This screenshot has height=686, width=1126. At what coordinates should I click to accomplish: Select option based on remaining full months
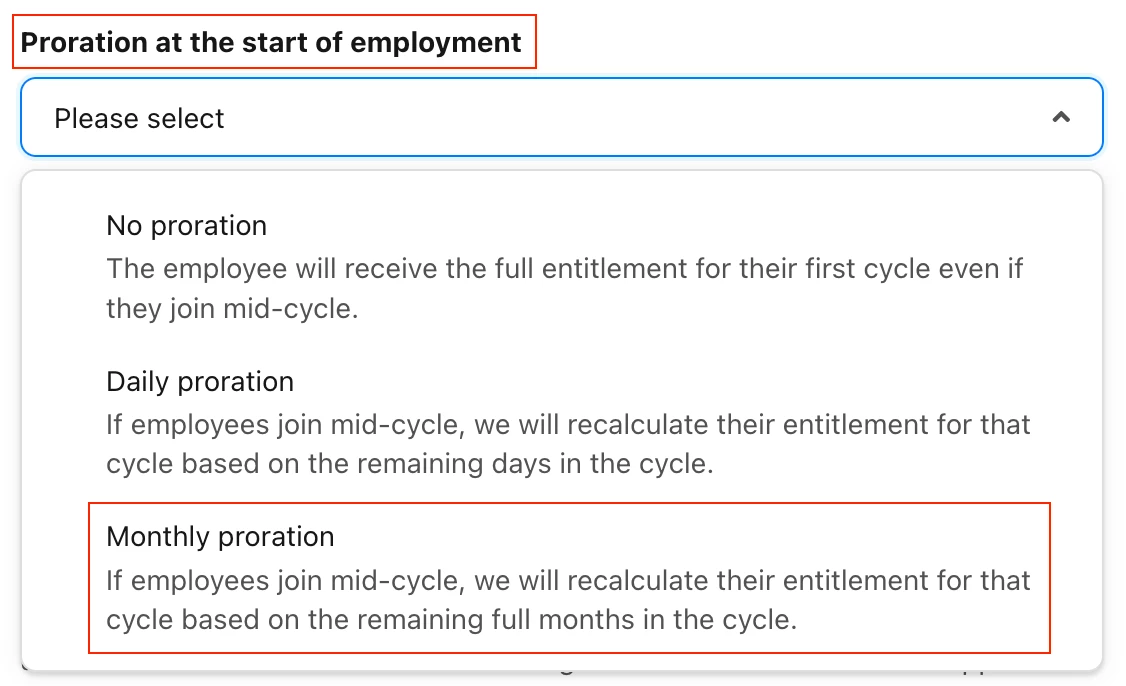tap(569, 578)
